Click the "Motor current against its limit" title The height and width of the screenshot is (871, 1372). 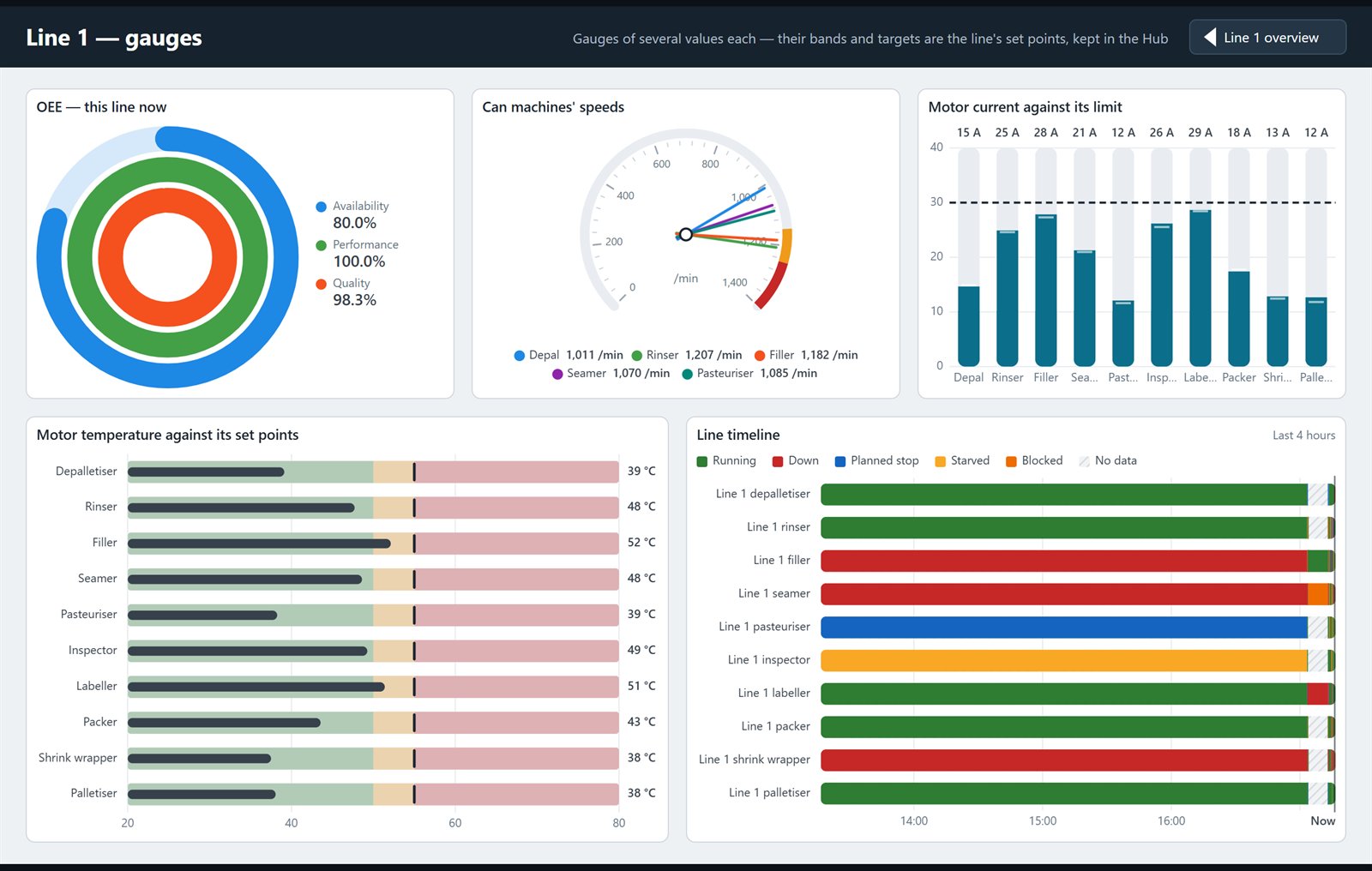(1025, 107)
